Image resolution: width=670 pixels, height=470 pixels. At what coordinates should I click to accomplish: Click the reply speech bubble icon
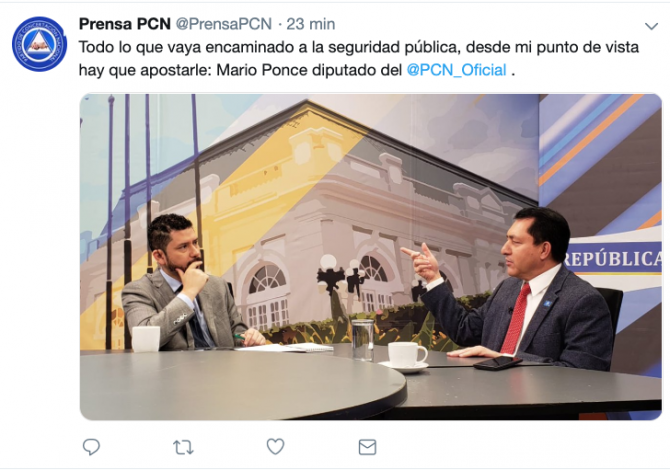(x=91, y=447)
